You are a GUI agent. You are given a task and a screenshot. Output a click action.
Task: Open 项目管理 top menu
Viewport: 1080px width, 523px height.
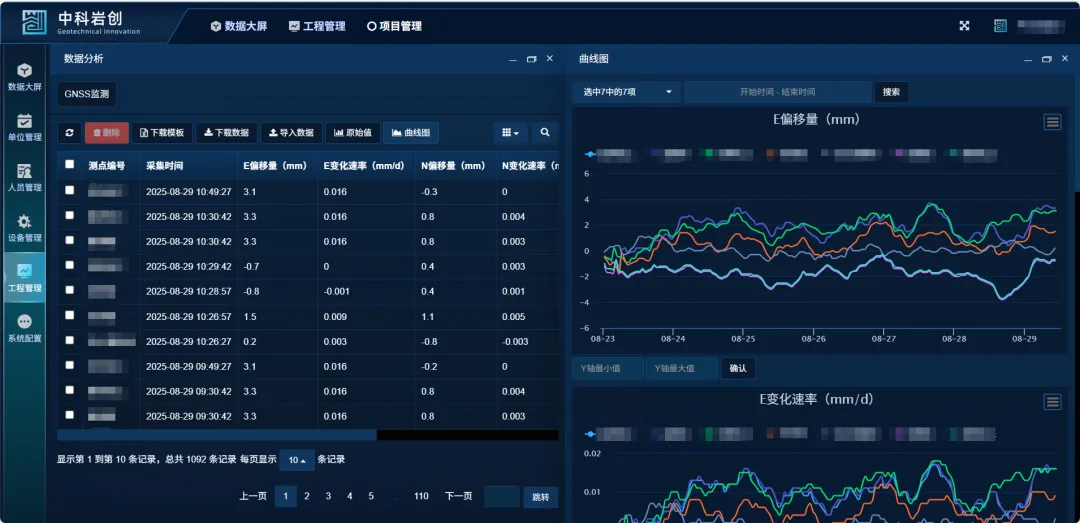click(394, 26)
